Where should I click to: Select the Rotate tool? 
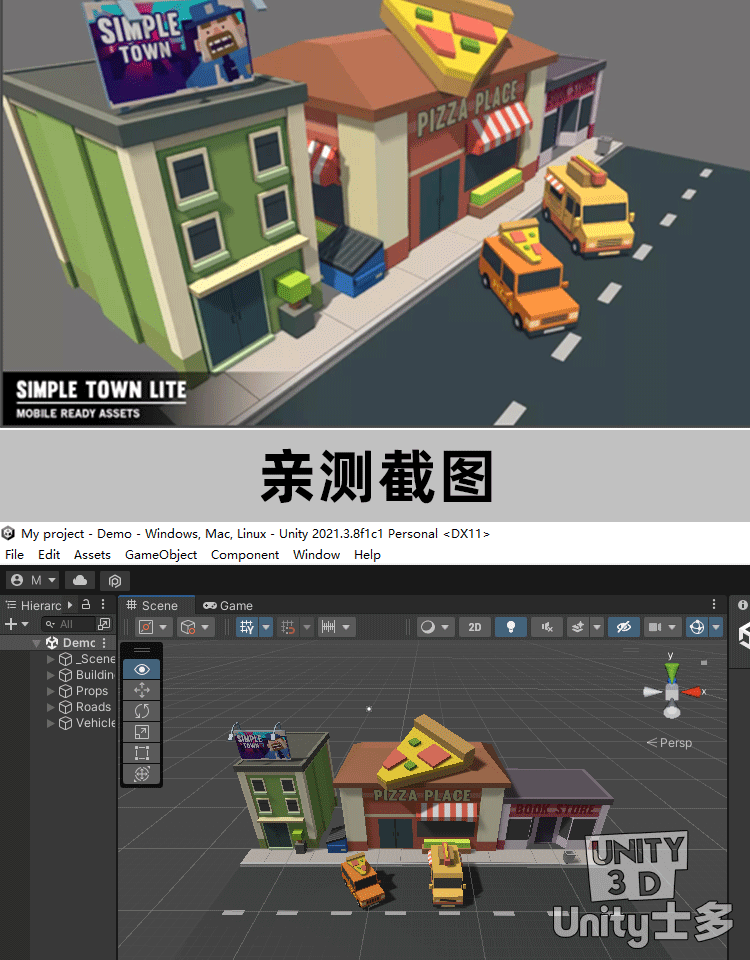pos(141,711)
